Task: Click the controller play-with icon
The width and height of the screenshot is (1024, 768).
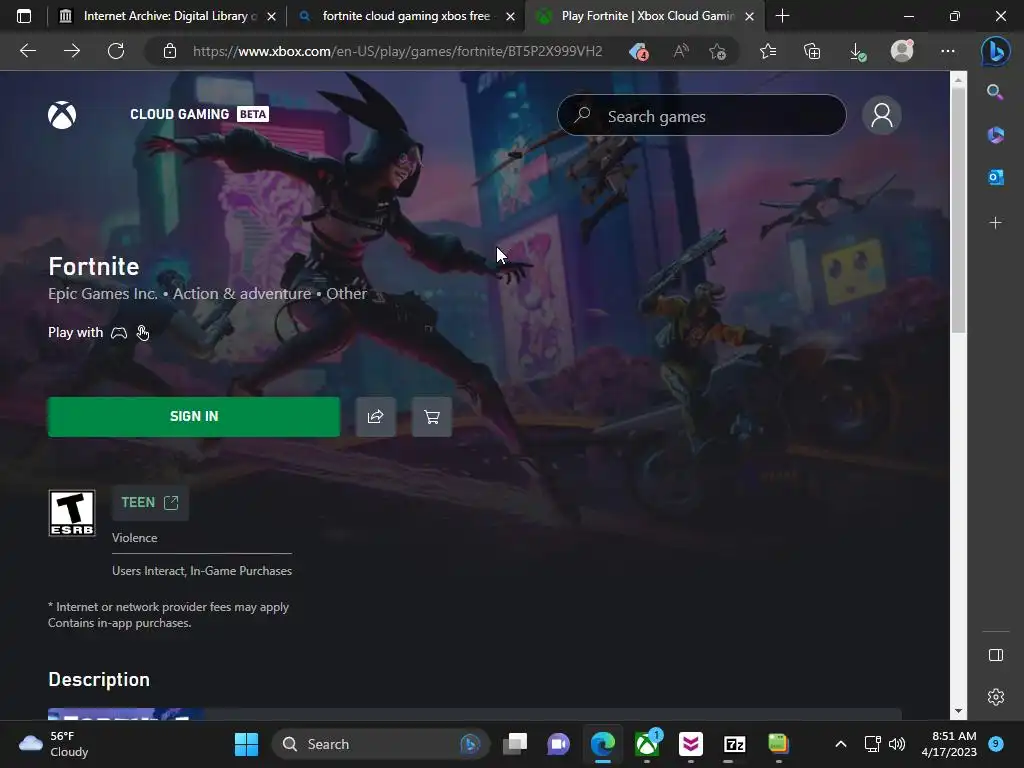Action: coord(119,333)
